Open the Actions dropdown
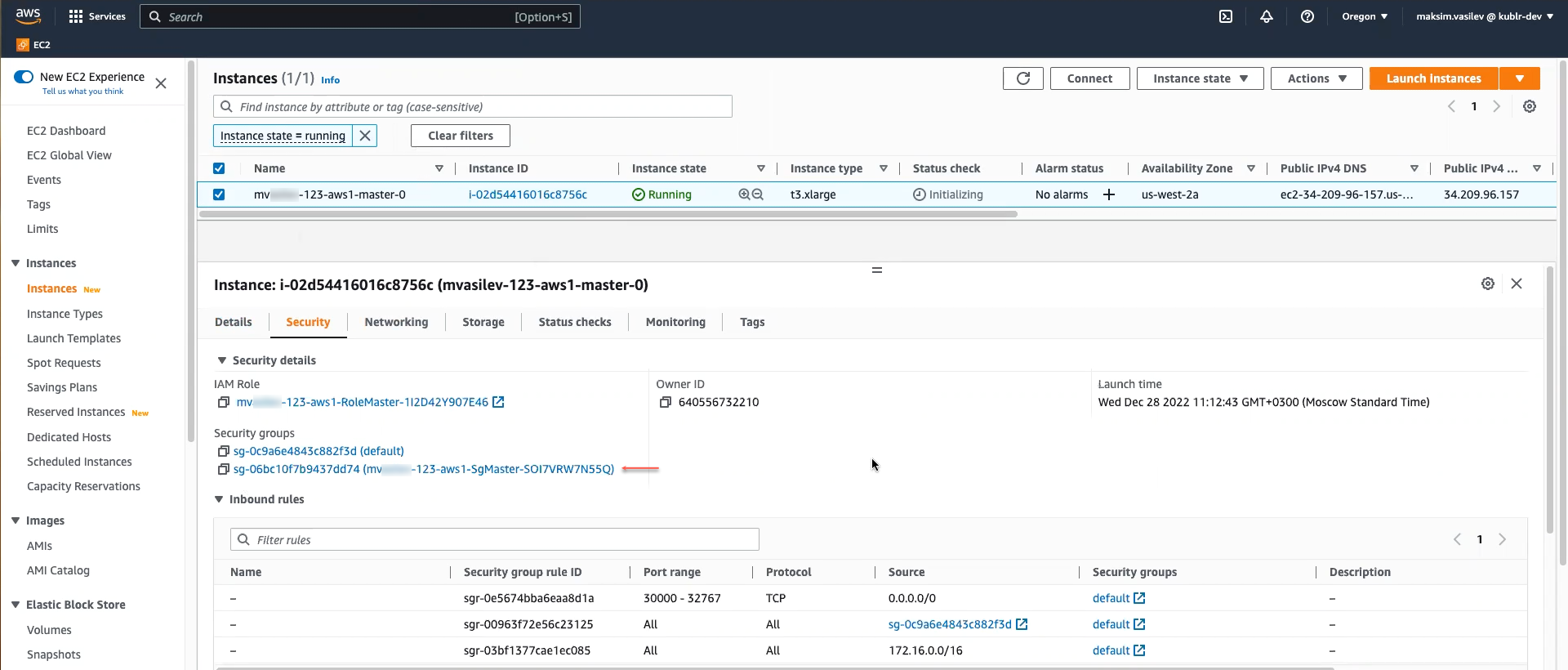Screen dimensions: 1568x670 tap(1316, 78)
